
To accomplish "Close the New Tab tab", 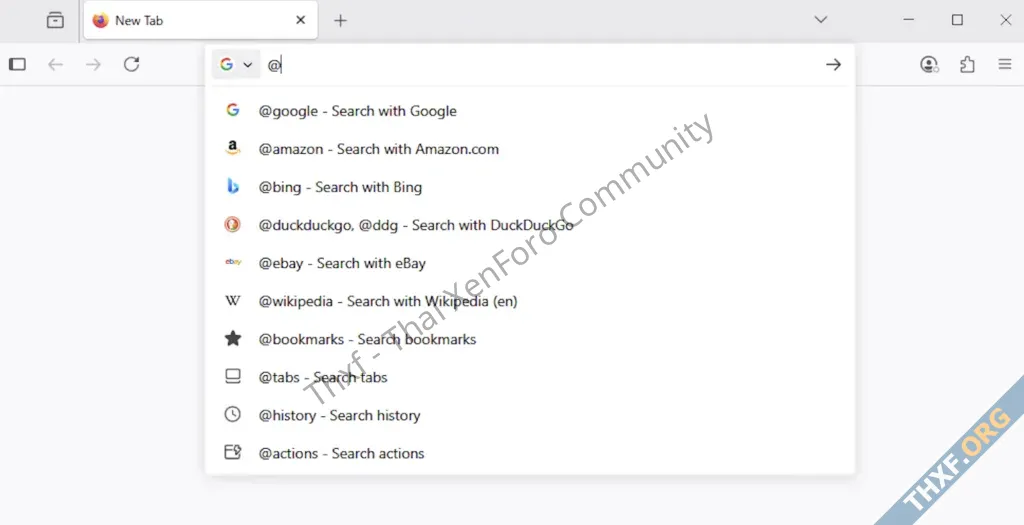I will (x=300, y=20).
